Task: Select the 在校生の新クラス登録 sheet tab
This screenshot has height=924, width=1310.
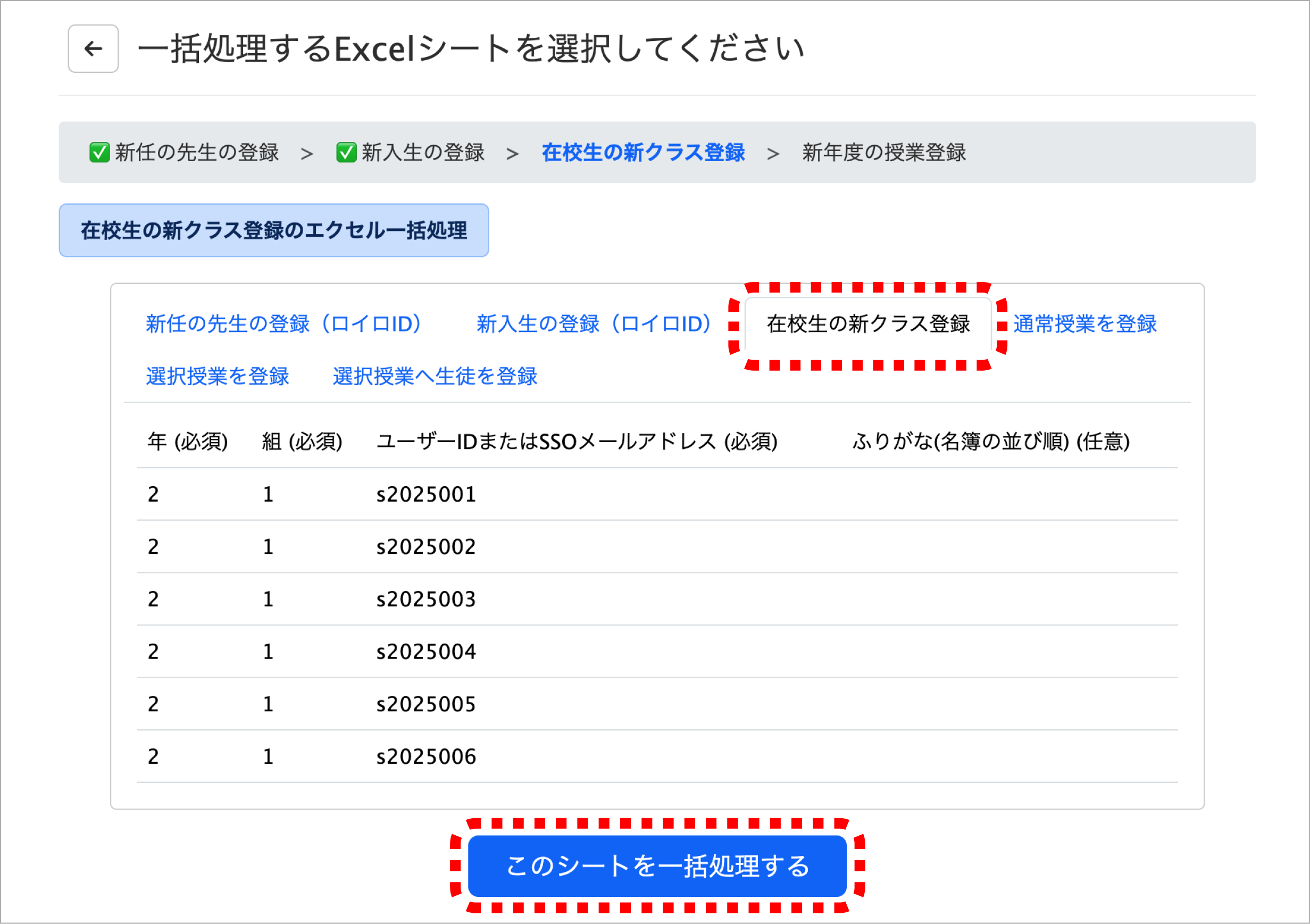Action: (x=867, y=323)
